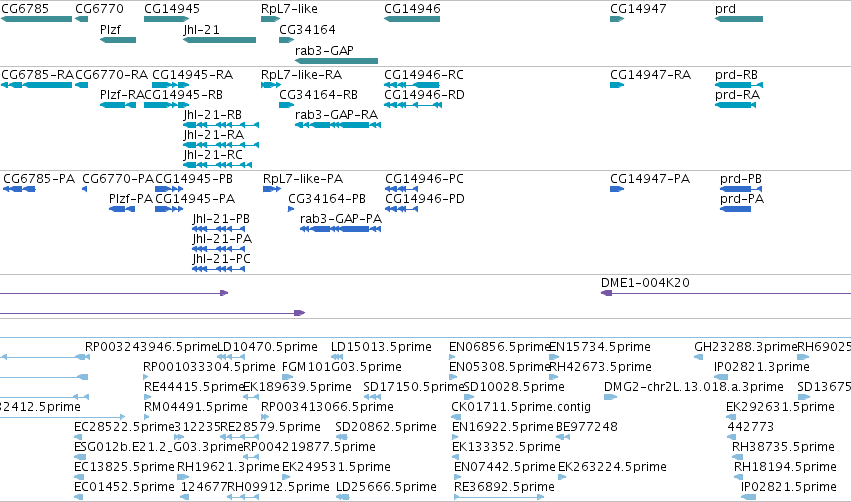
Task: Select the prd-PB protein
Action: (x=741, y=189)
